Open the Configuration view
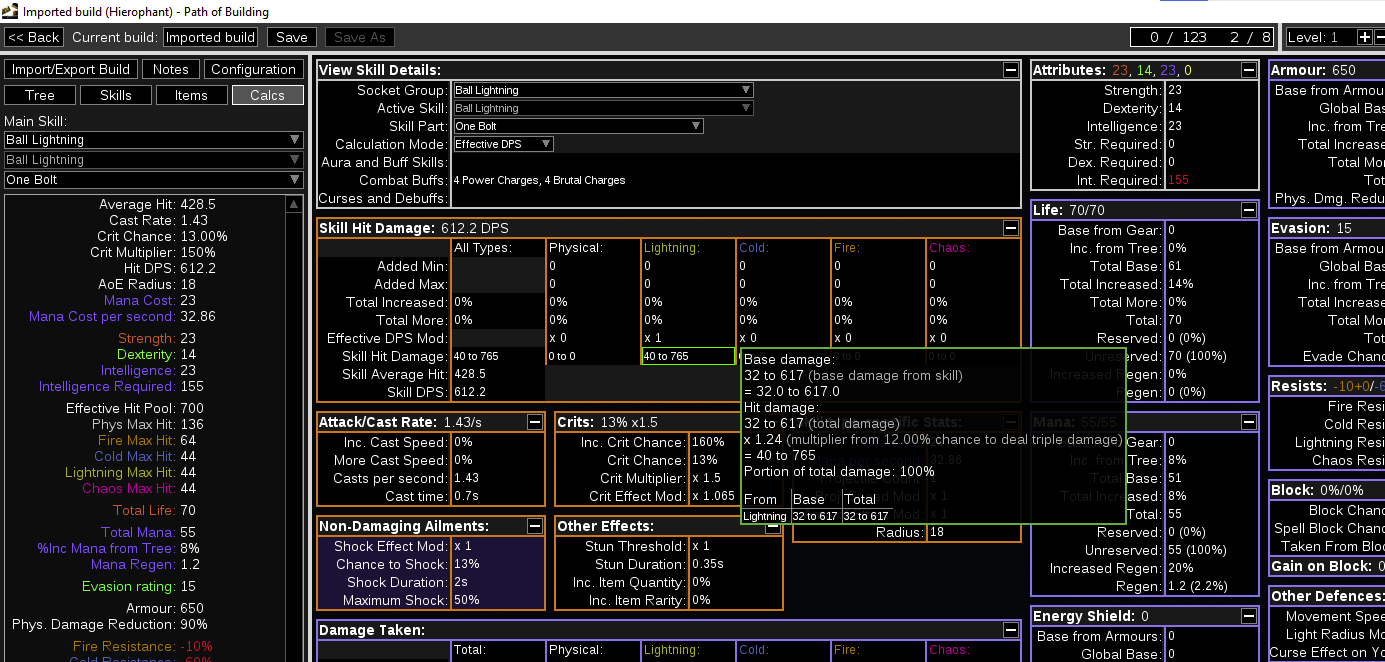 (x=253, y=69)
